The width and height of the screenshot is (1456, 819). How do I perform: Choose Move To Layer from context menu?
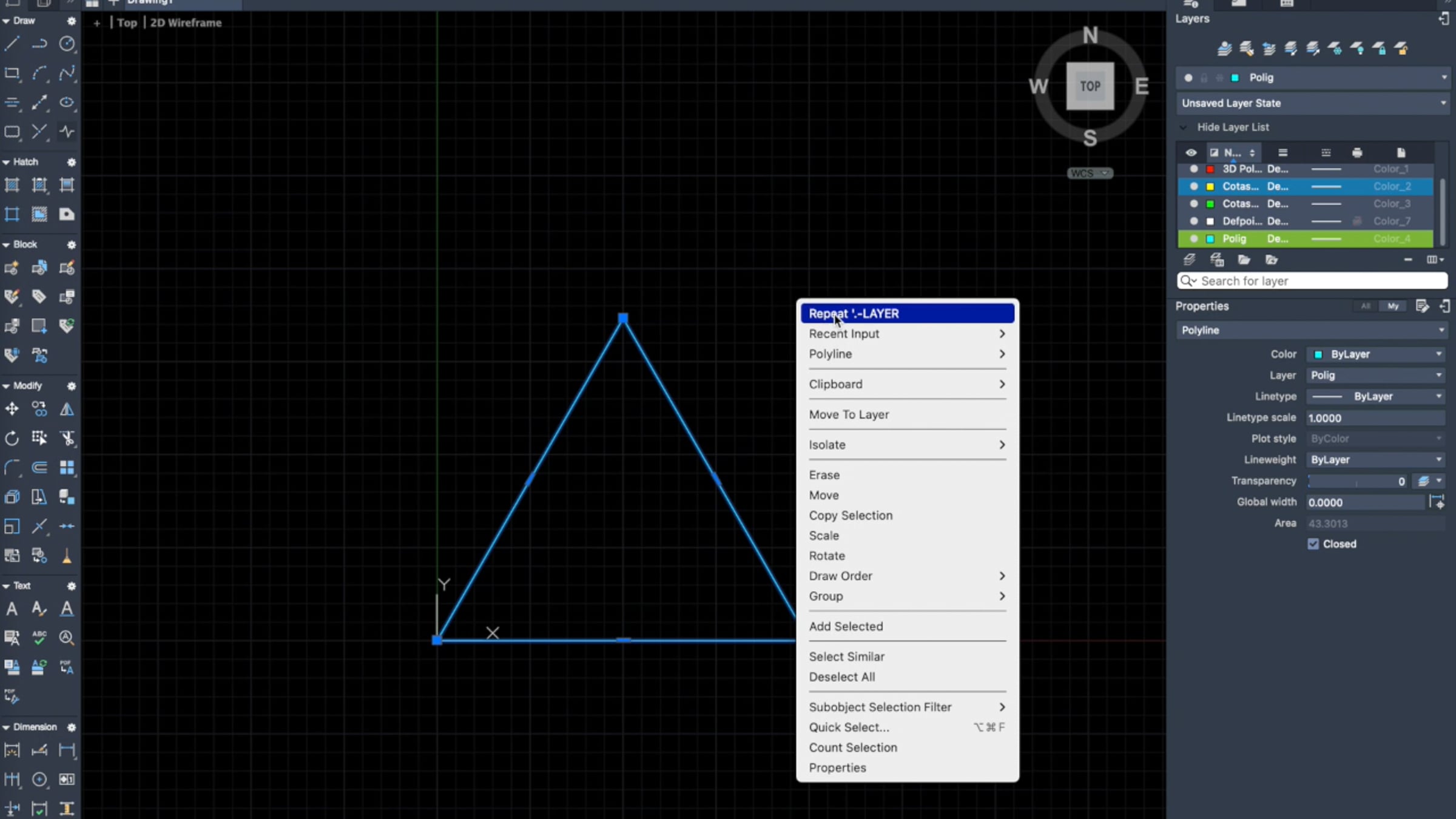click(849, 415)
